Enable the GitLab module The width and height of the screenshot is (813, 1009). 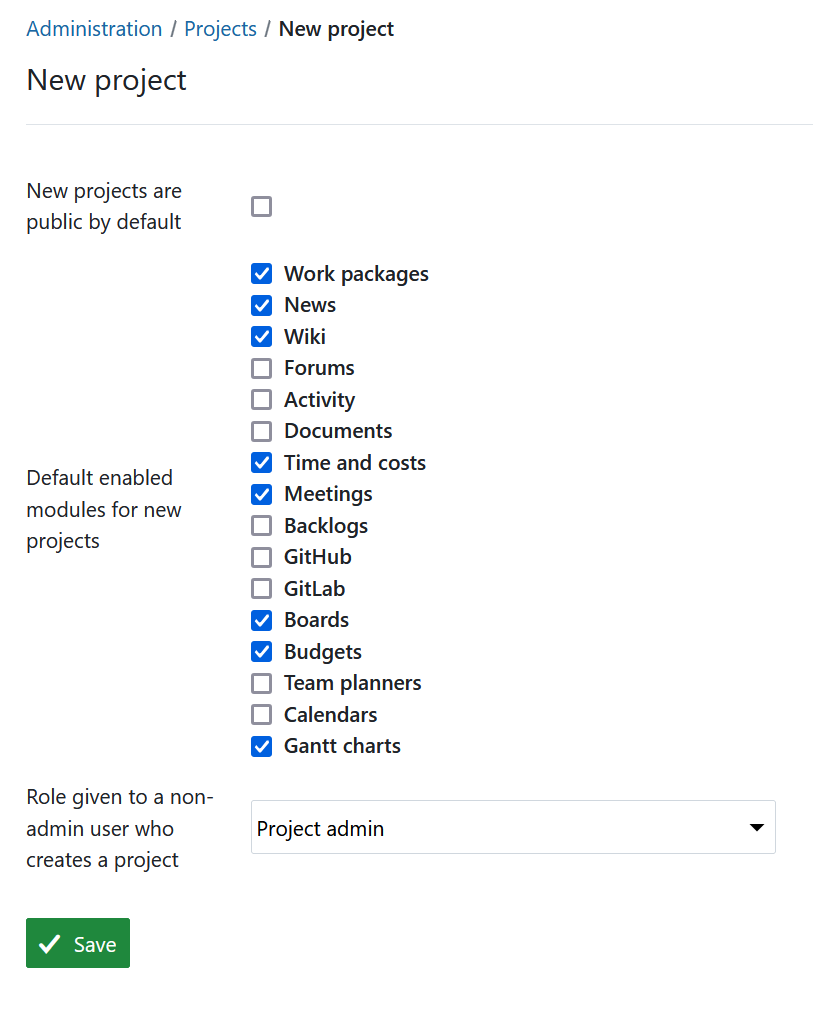[261, 588]
